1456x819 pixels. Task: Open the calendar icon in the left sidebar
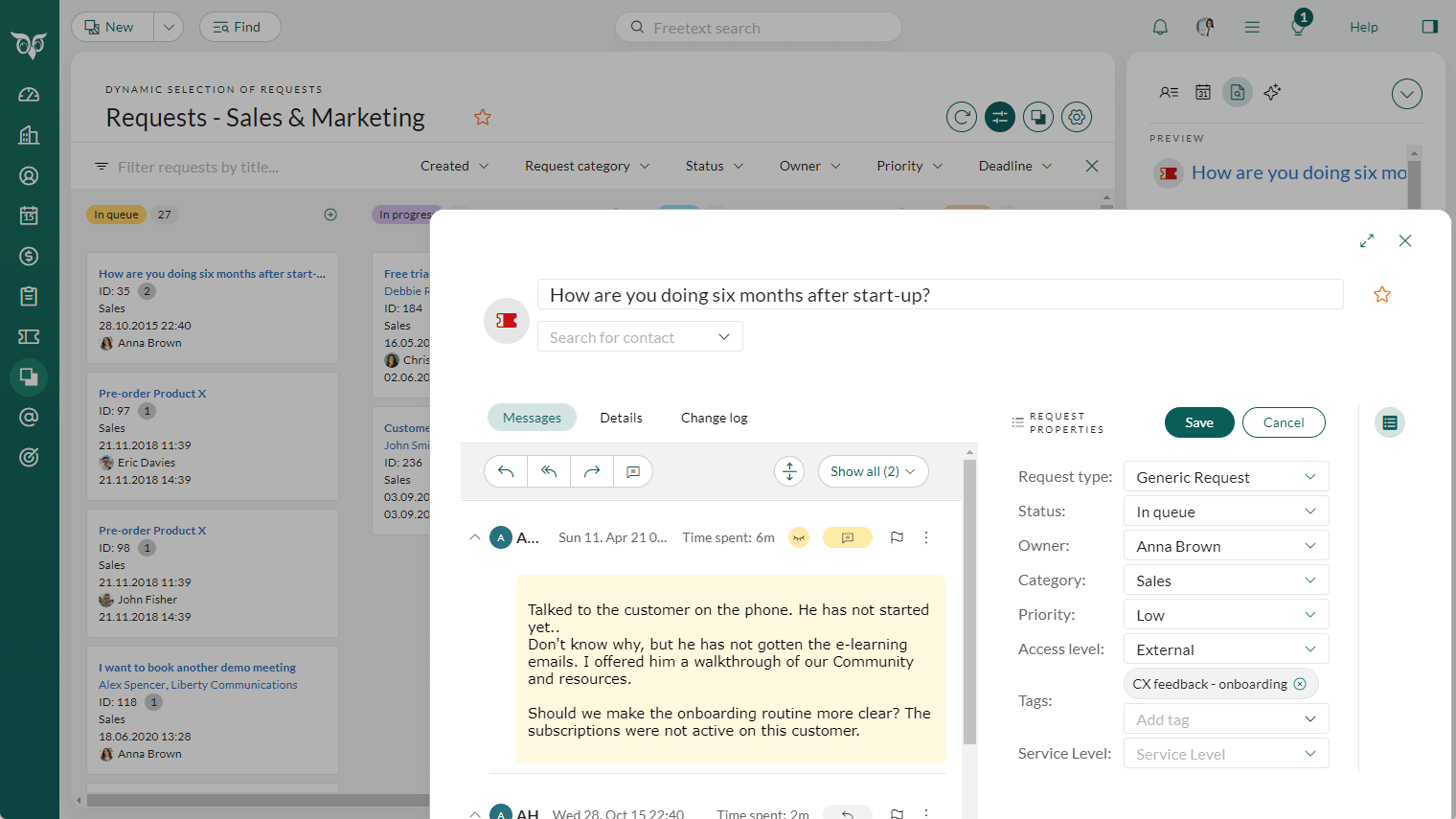(x=29, y=216)
